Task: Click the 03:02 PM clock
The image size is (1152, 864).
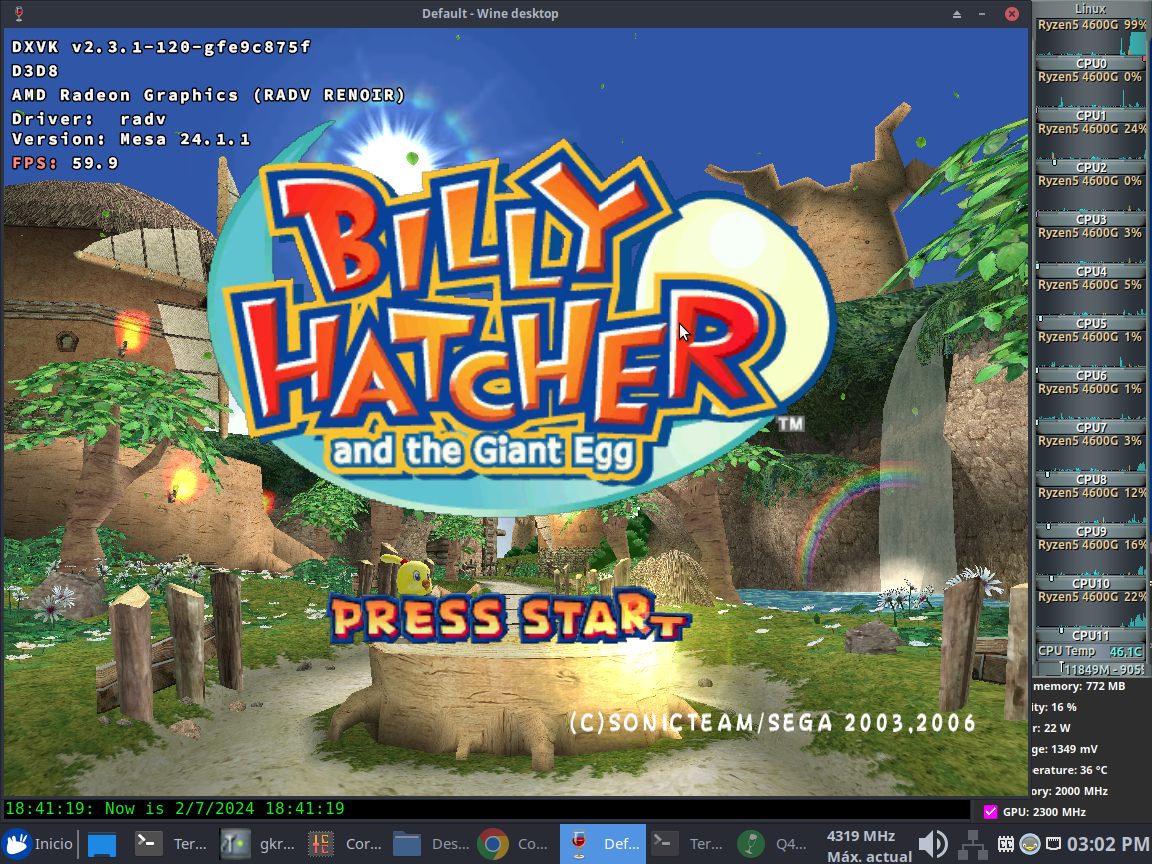Action: [1107, 844]
